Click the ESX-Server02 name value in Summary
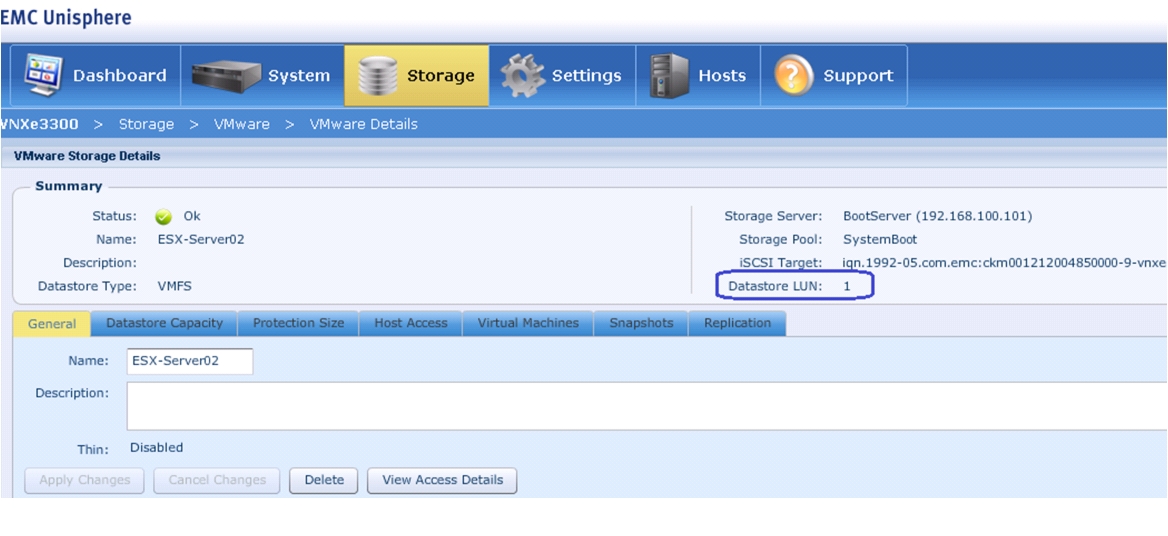The image size is (1168, 536). tap(201, 240)
